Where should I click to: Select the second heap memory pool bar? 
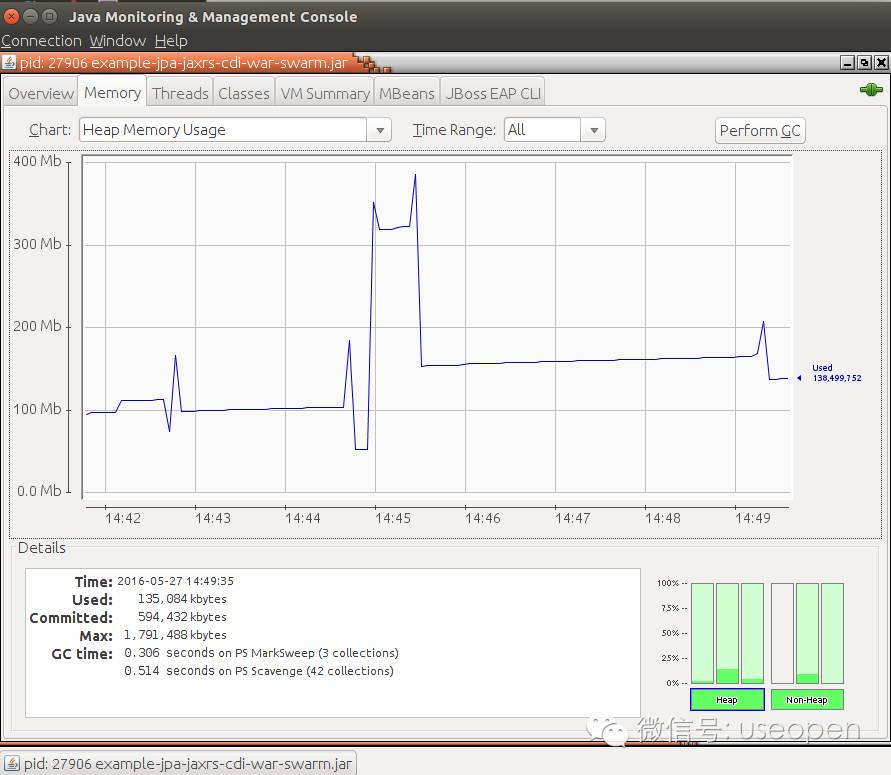(x=727, y=633)
